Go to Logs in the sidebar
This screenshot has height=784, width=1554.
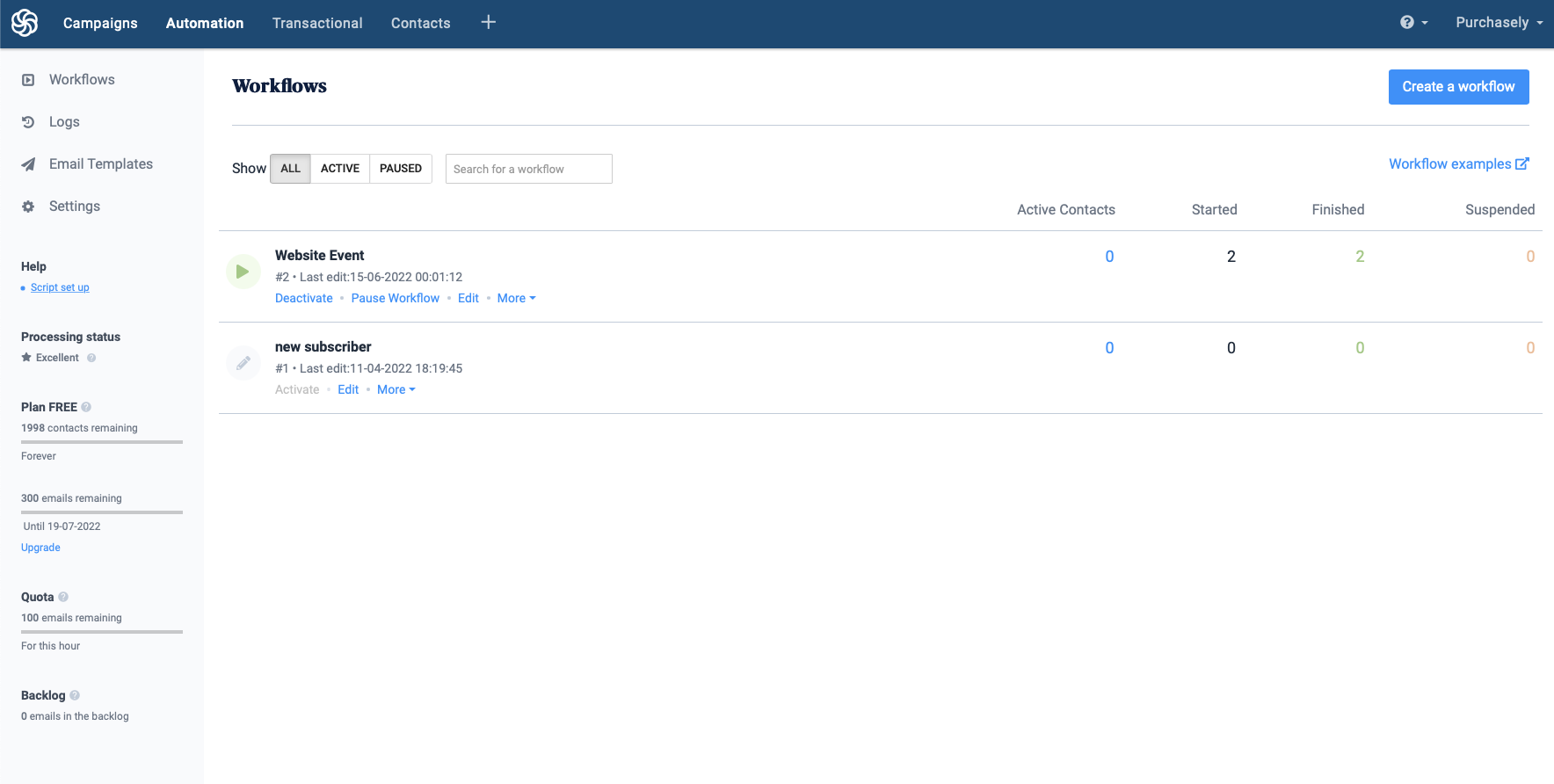click(x=64, y=122)
